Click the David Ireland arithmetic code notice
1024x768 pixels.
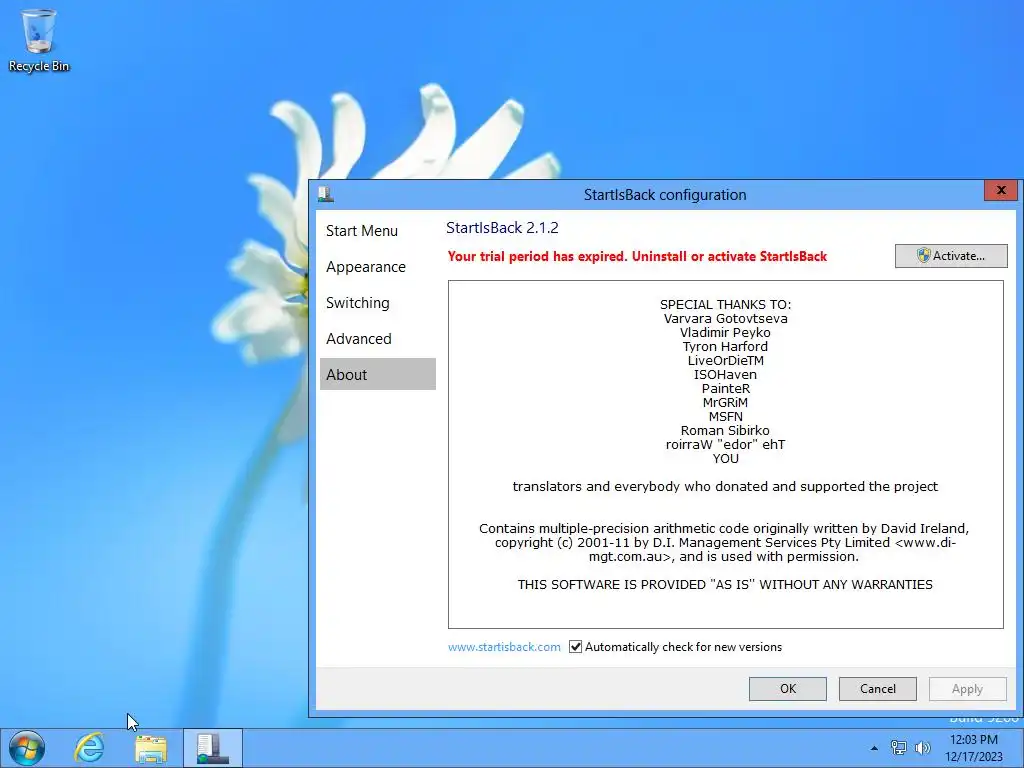coord(724,543)
